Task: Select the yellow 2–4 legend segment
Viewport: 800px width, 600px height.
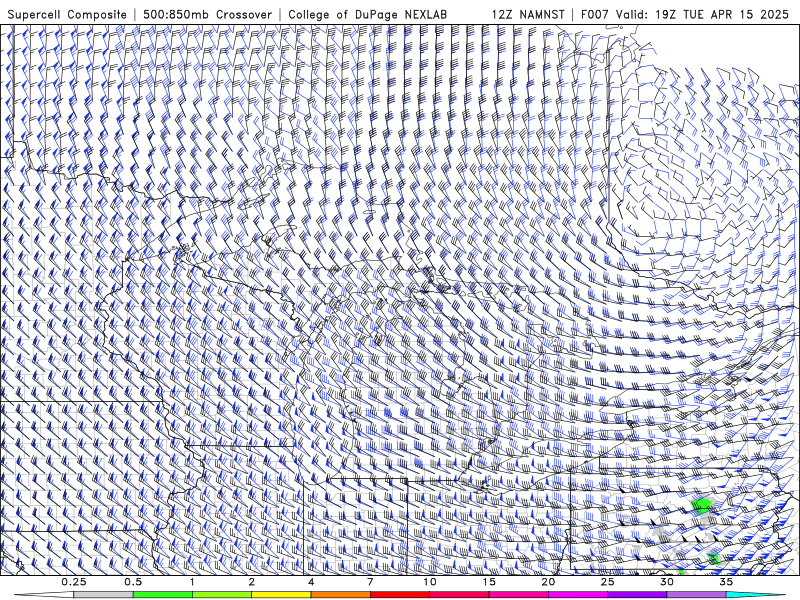Action: [281, 595]
